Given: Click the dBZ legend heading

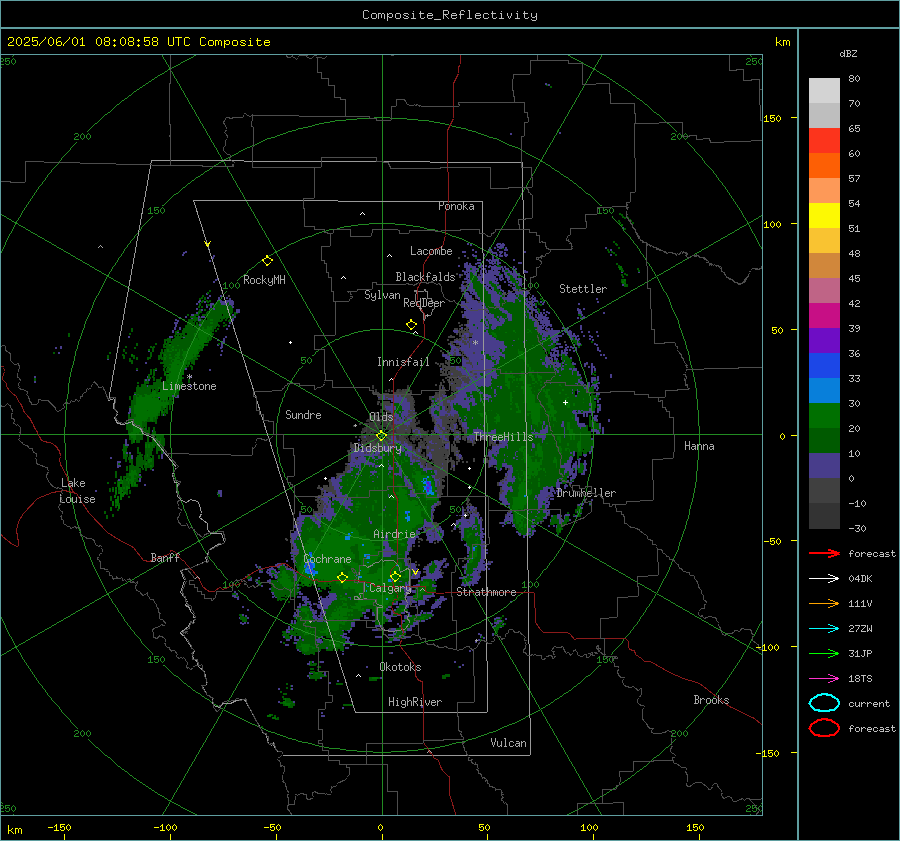Looking at the screenshot, I should click(x=848, y=53).
